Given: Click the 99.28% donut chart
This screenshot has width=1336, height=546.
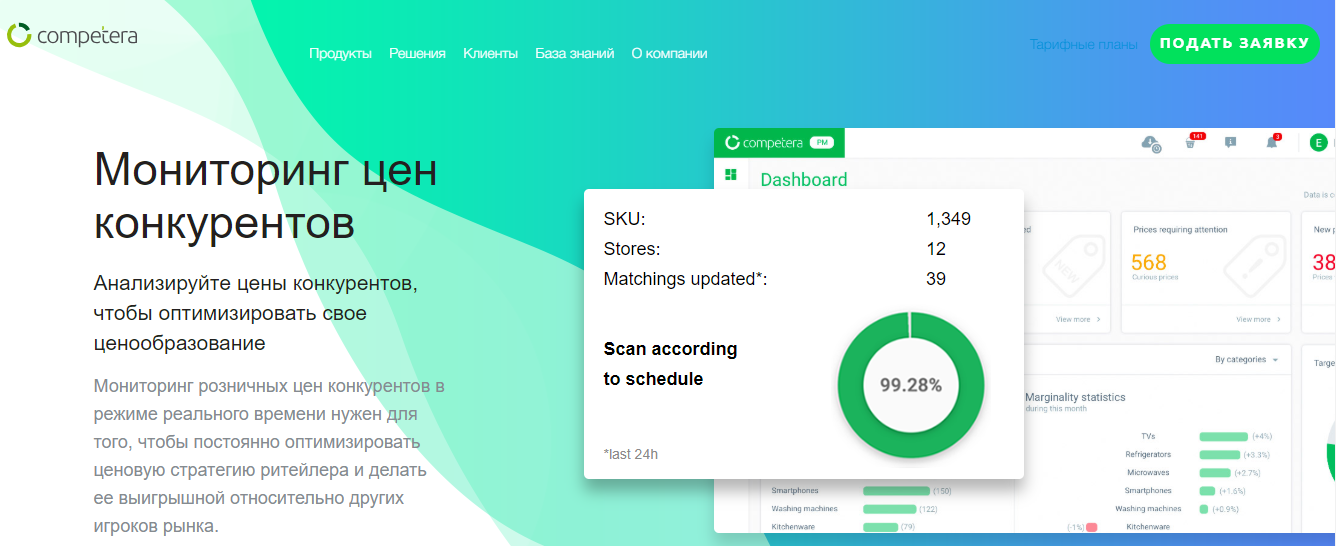Looking at the screenshot, I should coord(910,385).
